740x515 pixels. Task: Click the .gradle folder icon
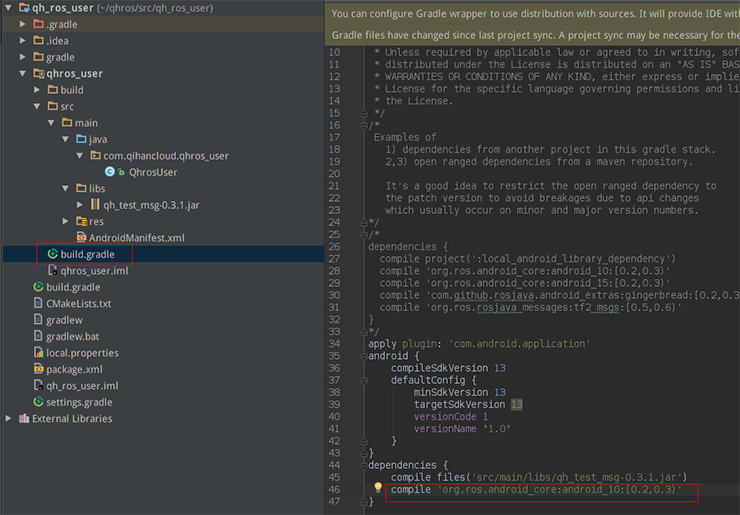click(39, 24)
